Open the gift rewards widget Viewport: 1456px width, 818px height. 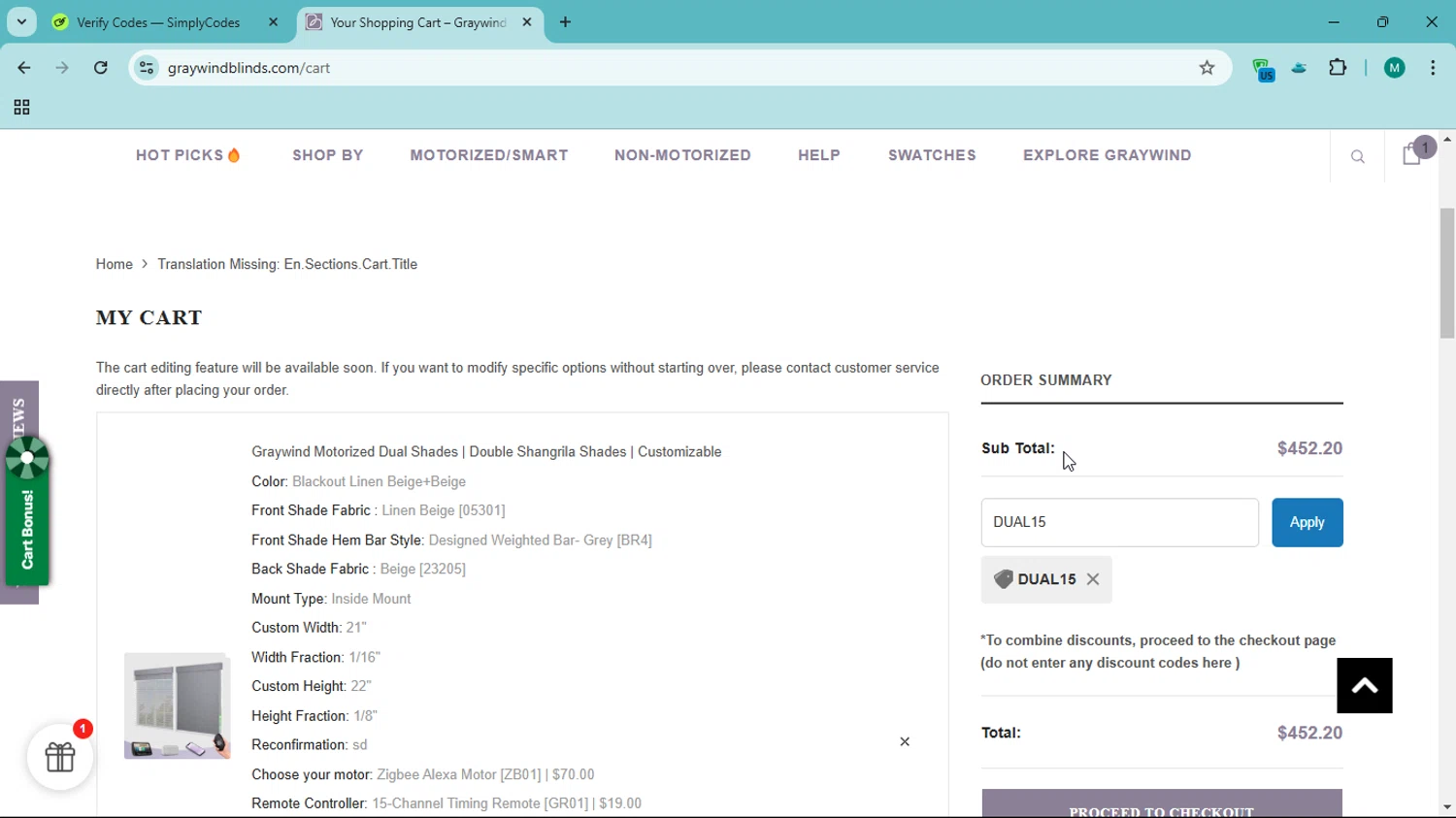tap(60, 757)
